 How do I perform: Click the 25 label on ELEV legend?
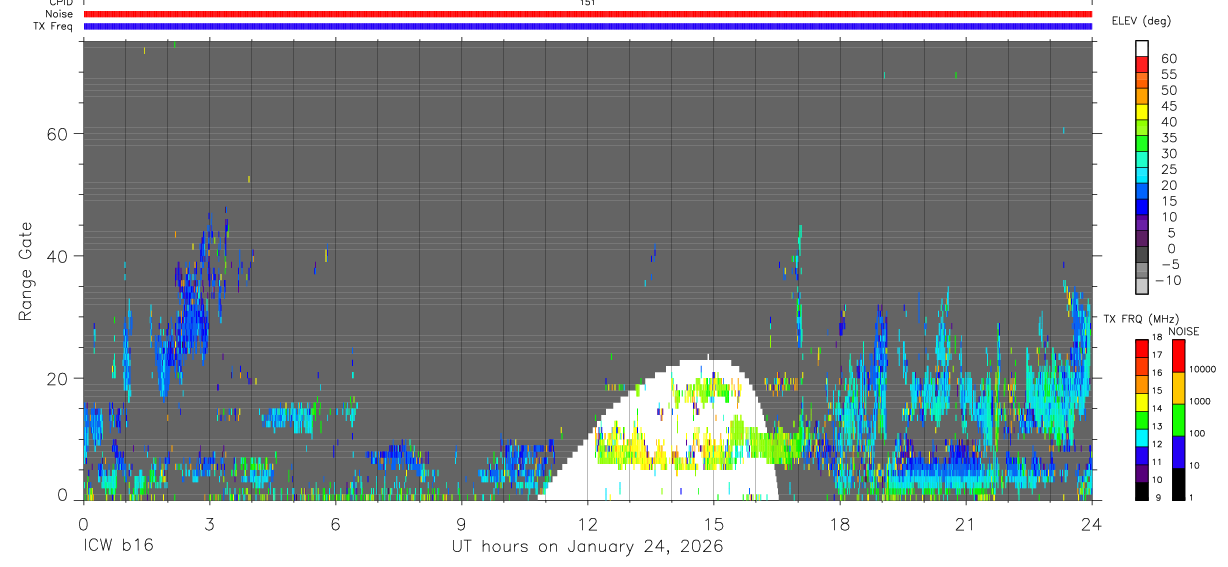click(x=1168, y=170)
